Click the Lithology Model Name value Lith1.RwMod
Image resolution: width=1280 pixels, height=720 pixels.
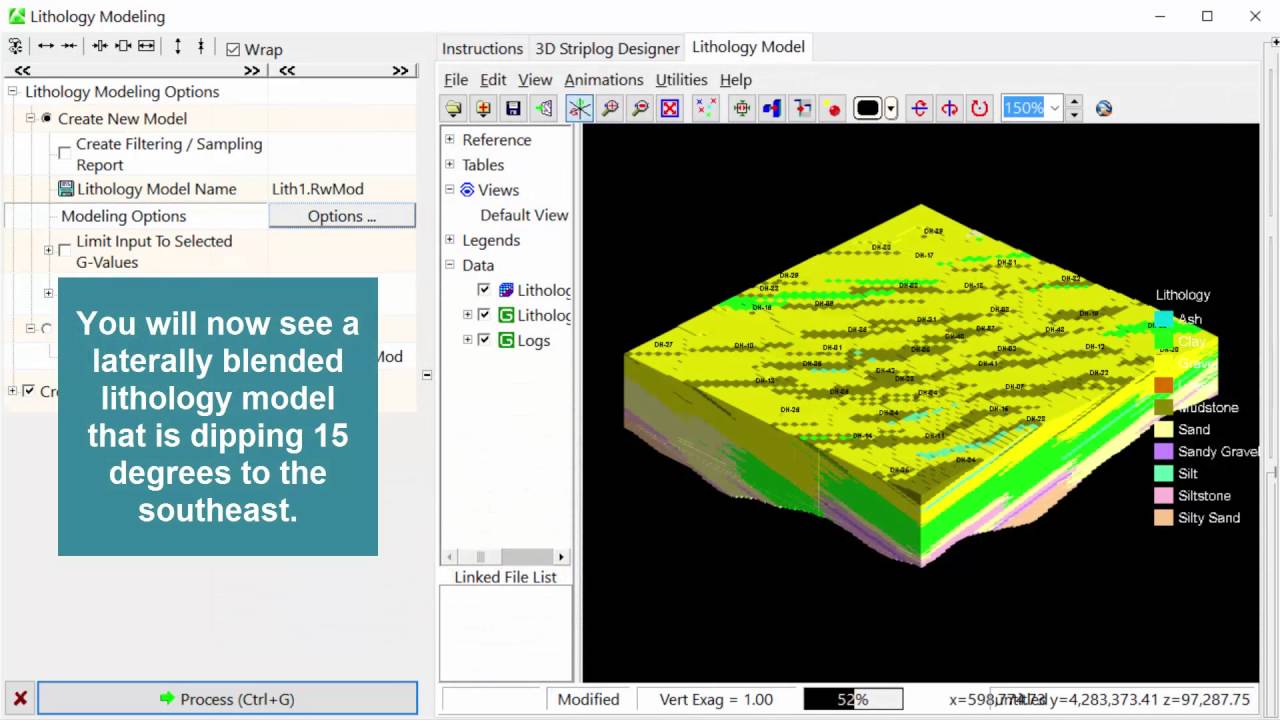318,189
